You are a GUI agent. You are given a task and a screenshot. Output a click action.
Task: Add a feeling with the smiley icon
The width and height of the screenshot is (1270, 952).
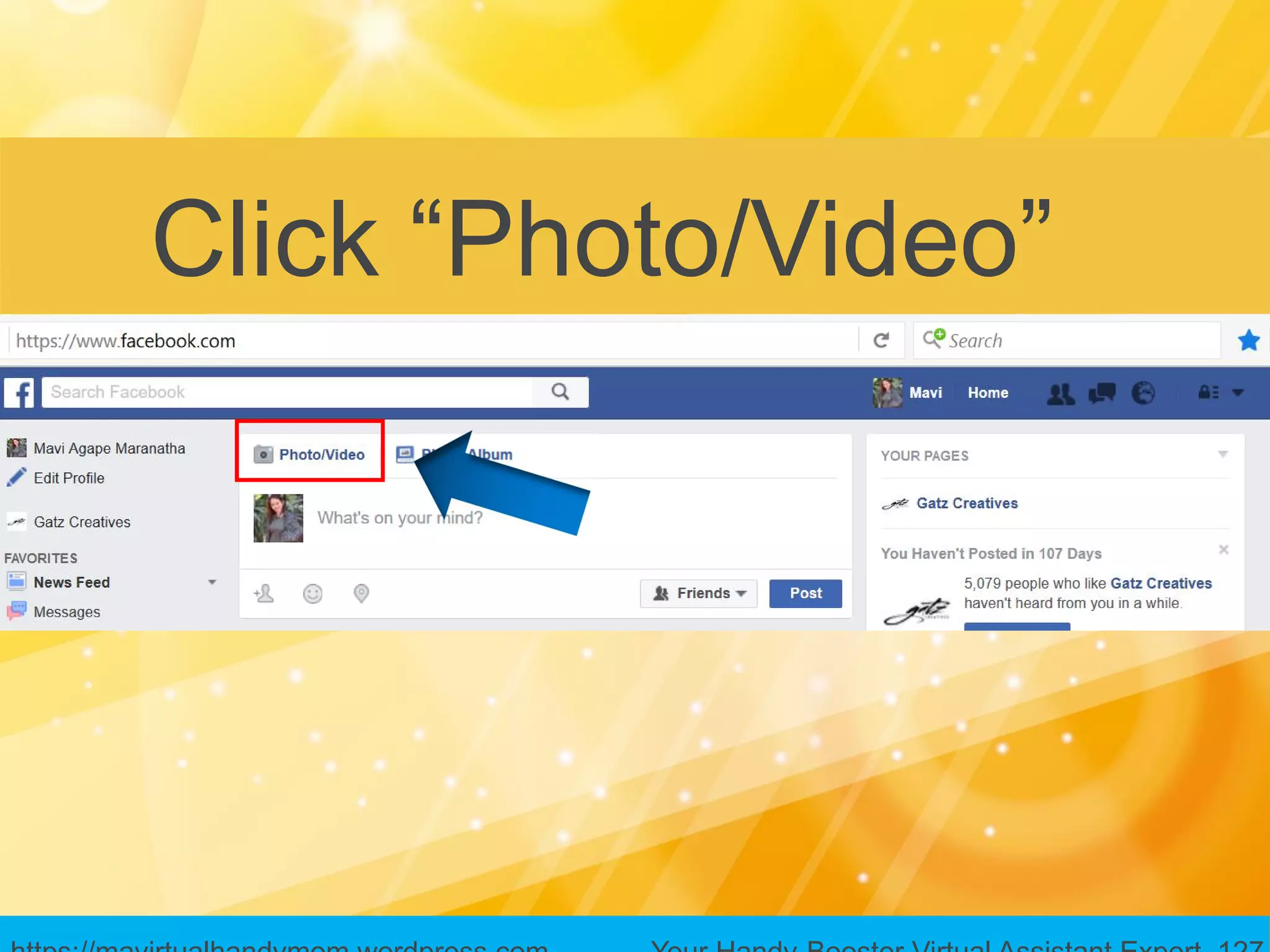click(x=313, y=594)
